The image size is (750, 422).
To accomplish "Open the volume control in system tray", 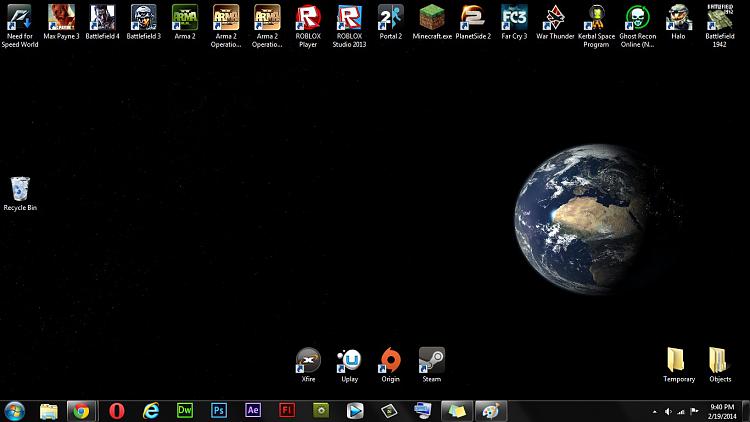I will pyautogui.click(x=669, y=411).
